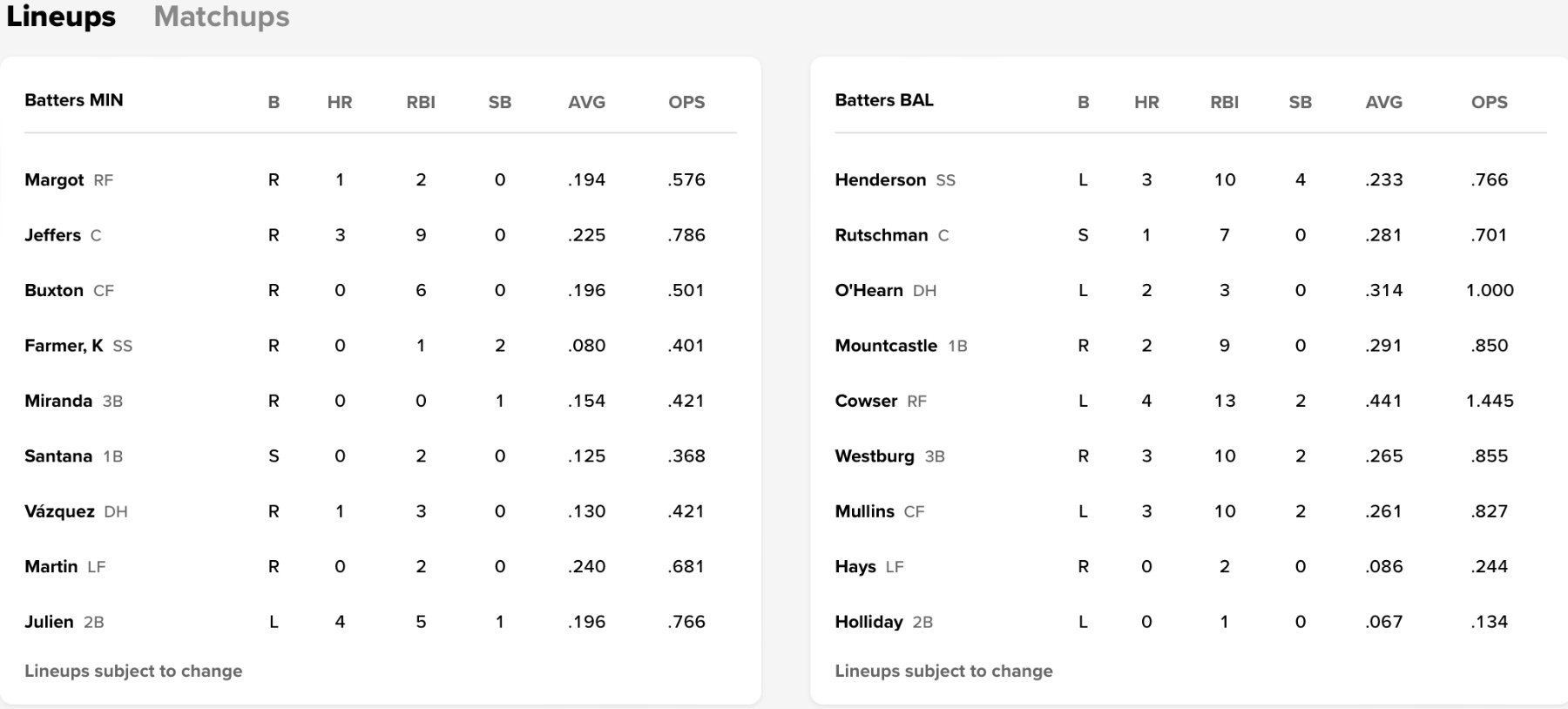Viewport: 1568px width, 709px height.
Task: Select Farmer, K in the lineup
Action: pyautogui.click(x=64, y=346)
